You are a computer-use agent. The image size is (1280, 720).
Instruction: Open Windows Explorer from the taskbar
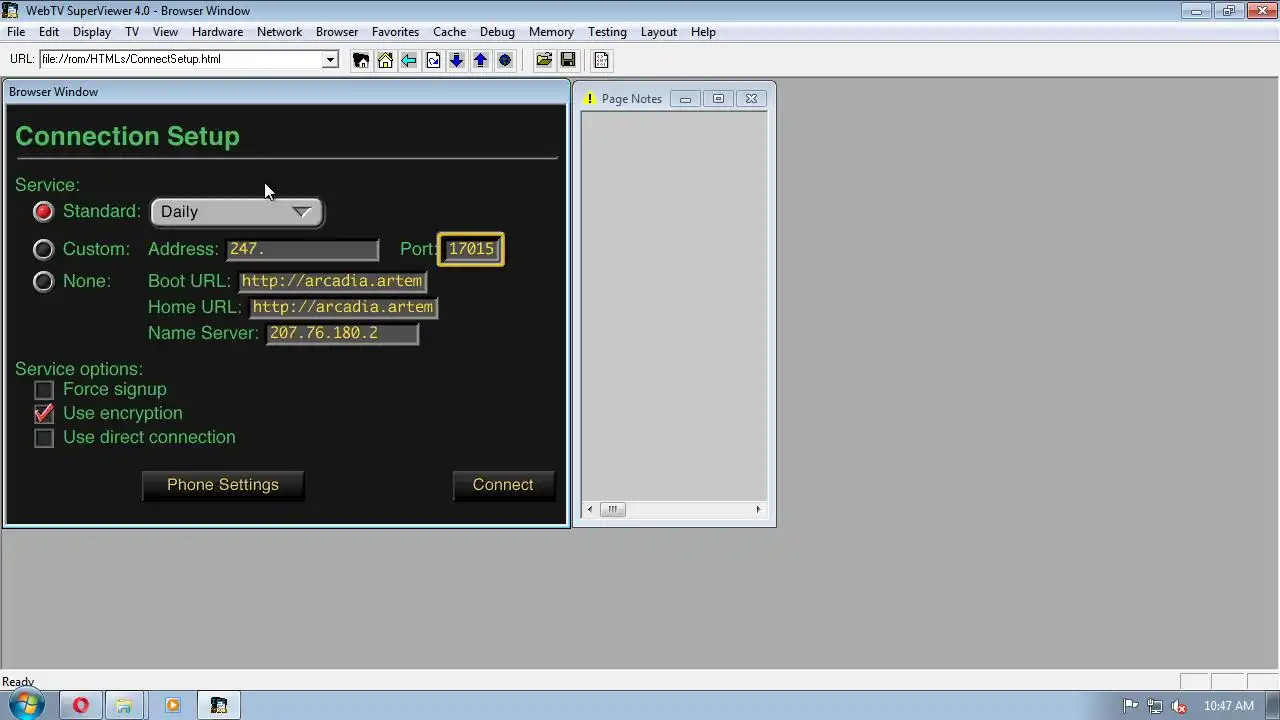coord(124,705)
